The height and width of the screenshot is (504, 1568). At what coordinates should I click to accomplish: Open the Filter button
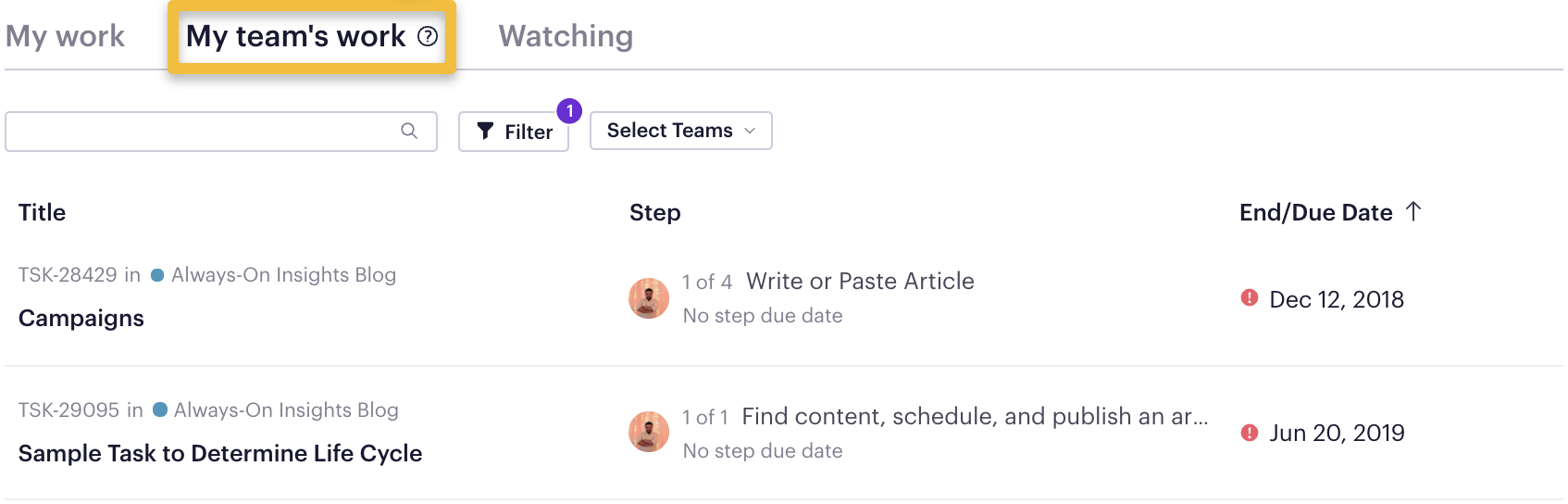point(514,132)
